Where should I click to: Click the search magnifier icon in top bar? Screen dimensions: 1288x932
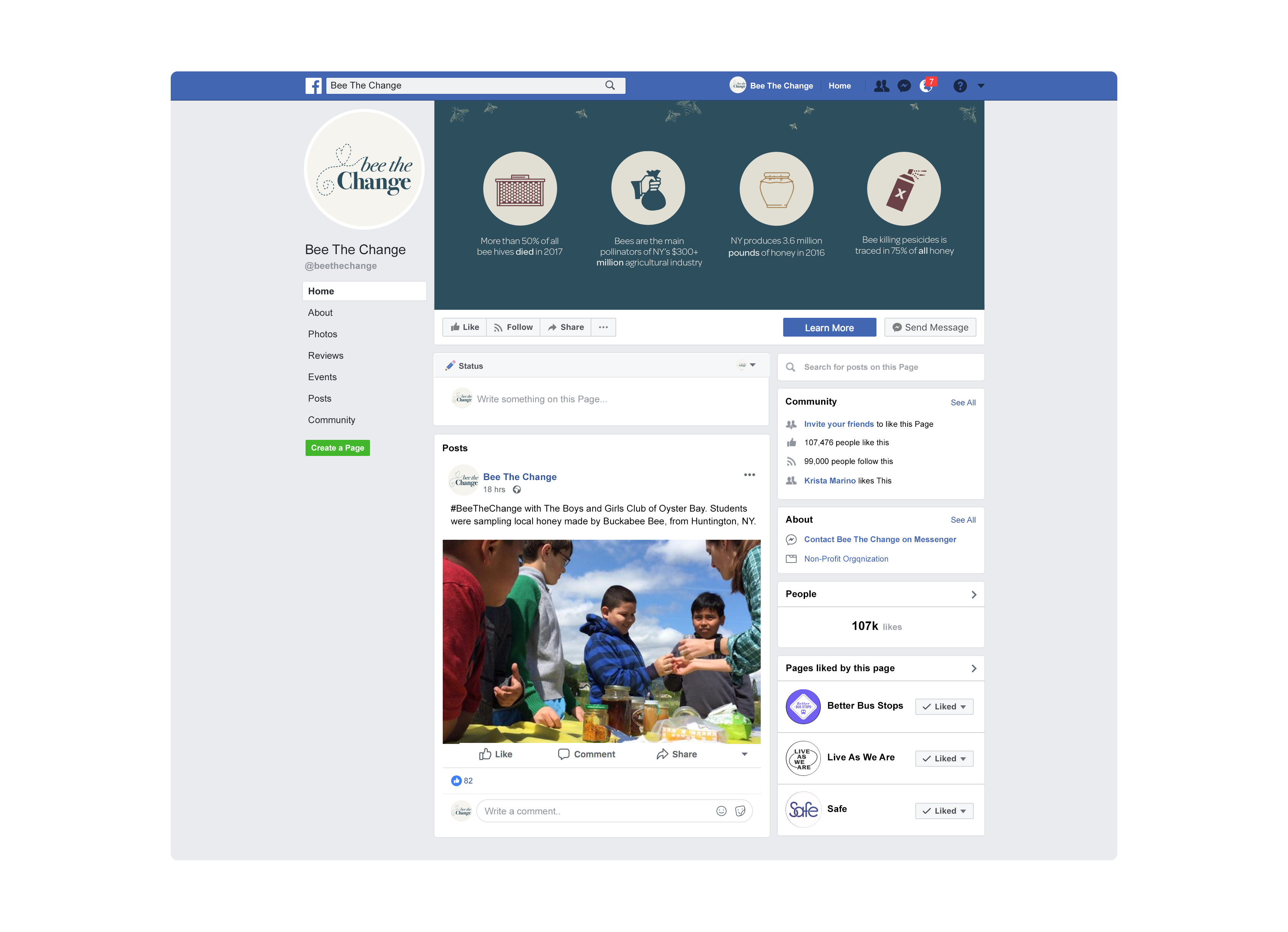(610, 85)
